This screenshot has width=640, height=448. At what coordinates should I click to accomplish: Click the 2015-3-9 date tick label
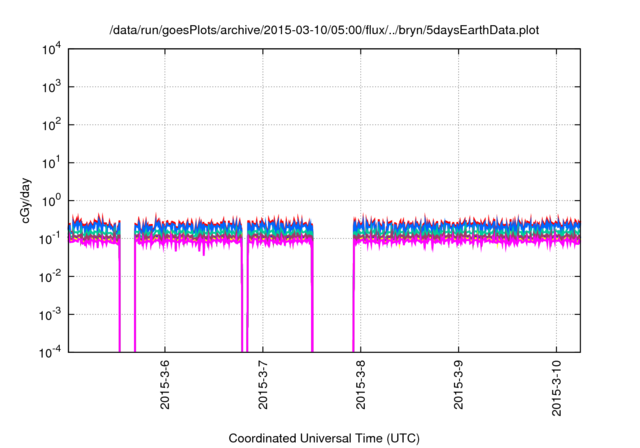(x=458, y=384)
